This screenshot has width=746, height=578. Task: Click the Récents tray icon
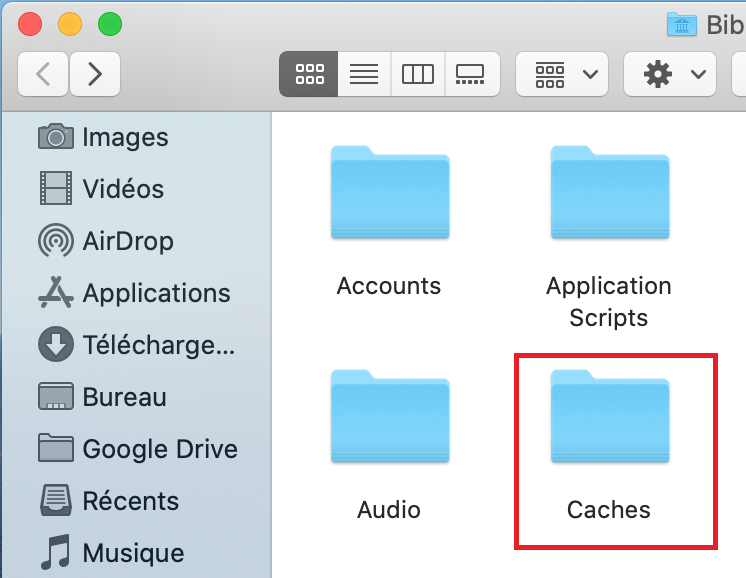point(56,500)
